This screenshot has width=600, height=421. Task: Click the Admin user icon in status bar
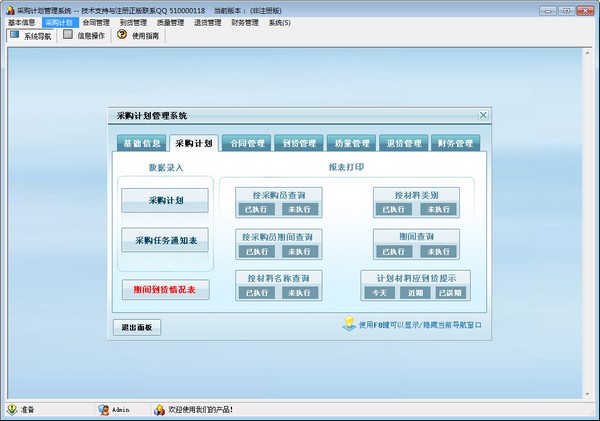click(103, 410)
